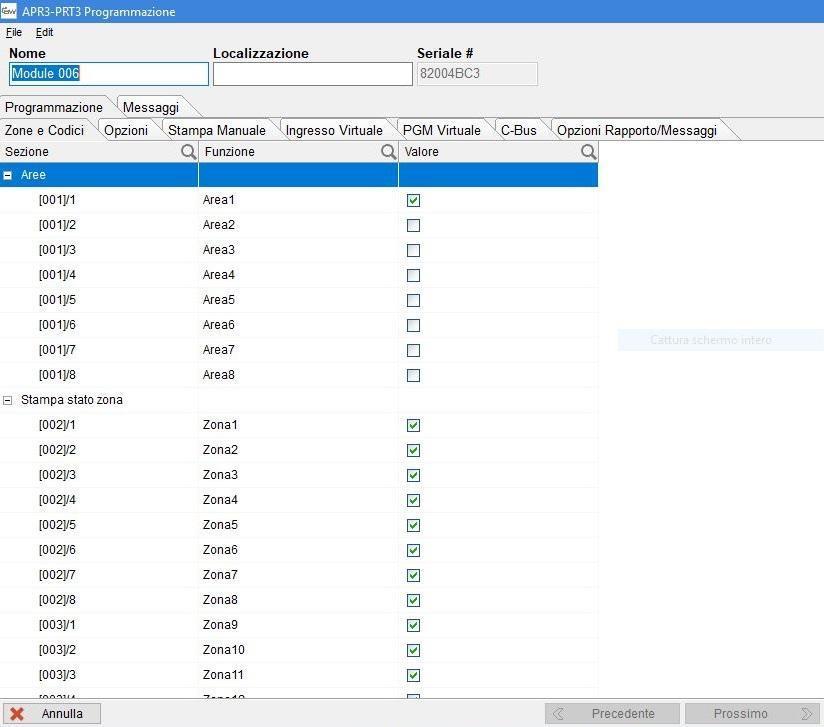Collapse the Stampa stato zona section
The width and height of the screenshot is (824, 727).
pyautogui.click(x=7, y=401)
